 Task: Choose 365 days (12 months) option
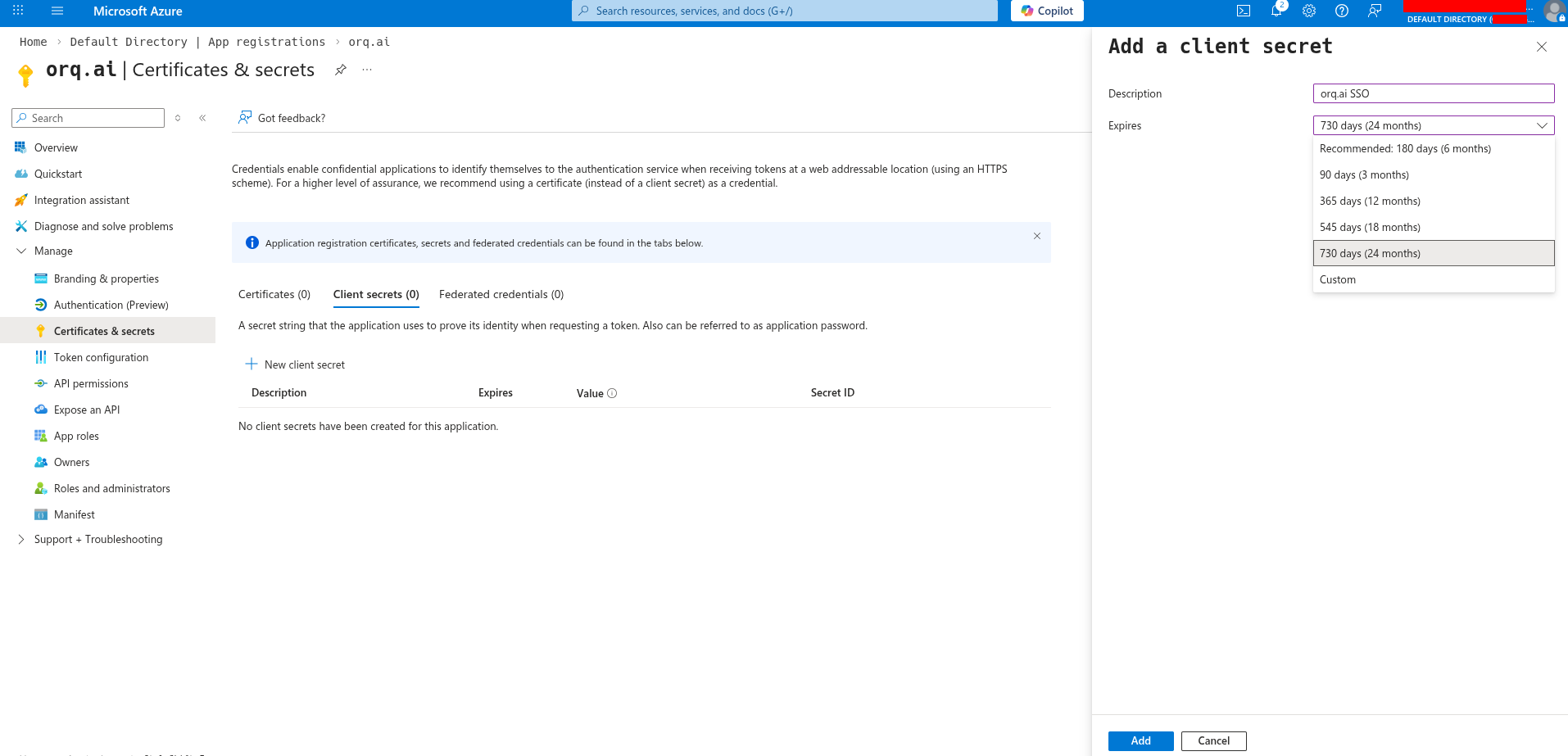1433,201
